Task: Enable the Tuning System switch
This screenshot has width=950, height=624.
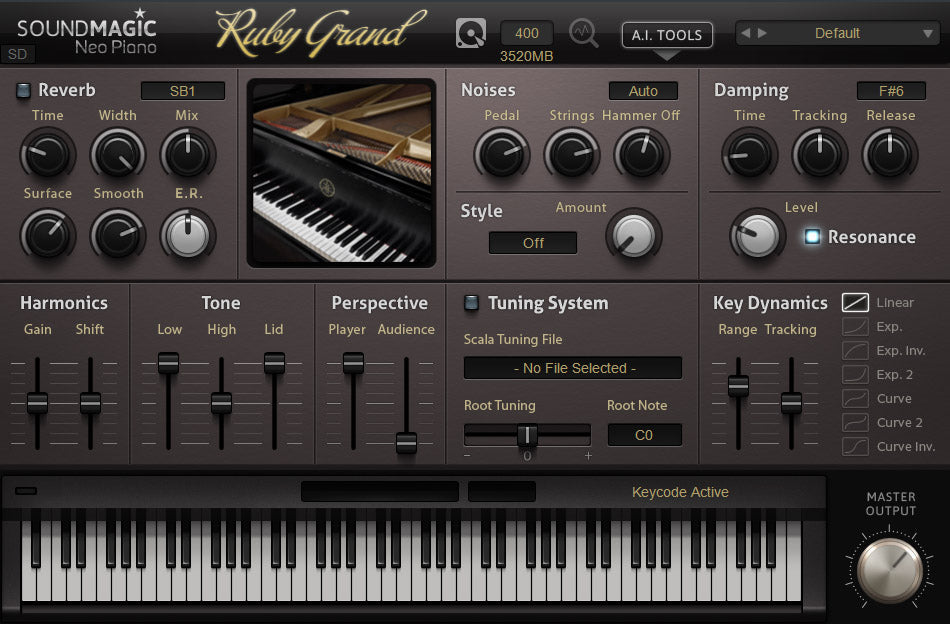Action: pyautogui.click(x=471, y=303)
